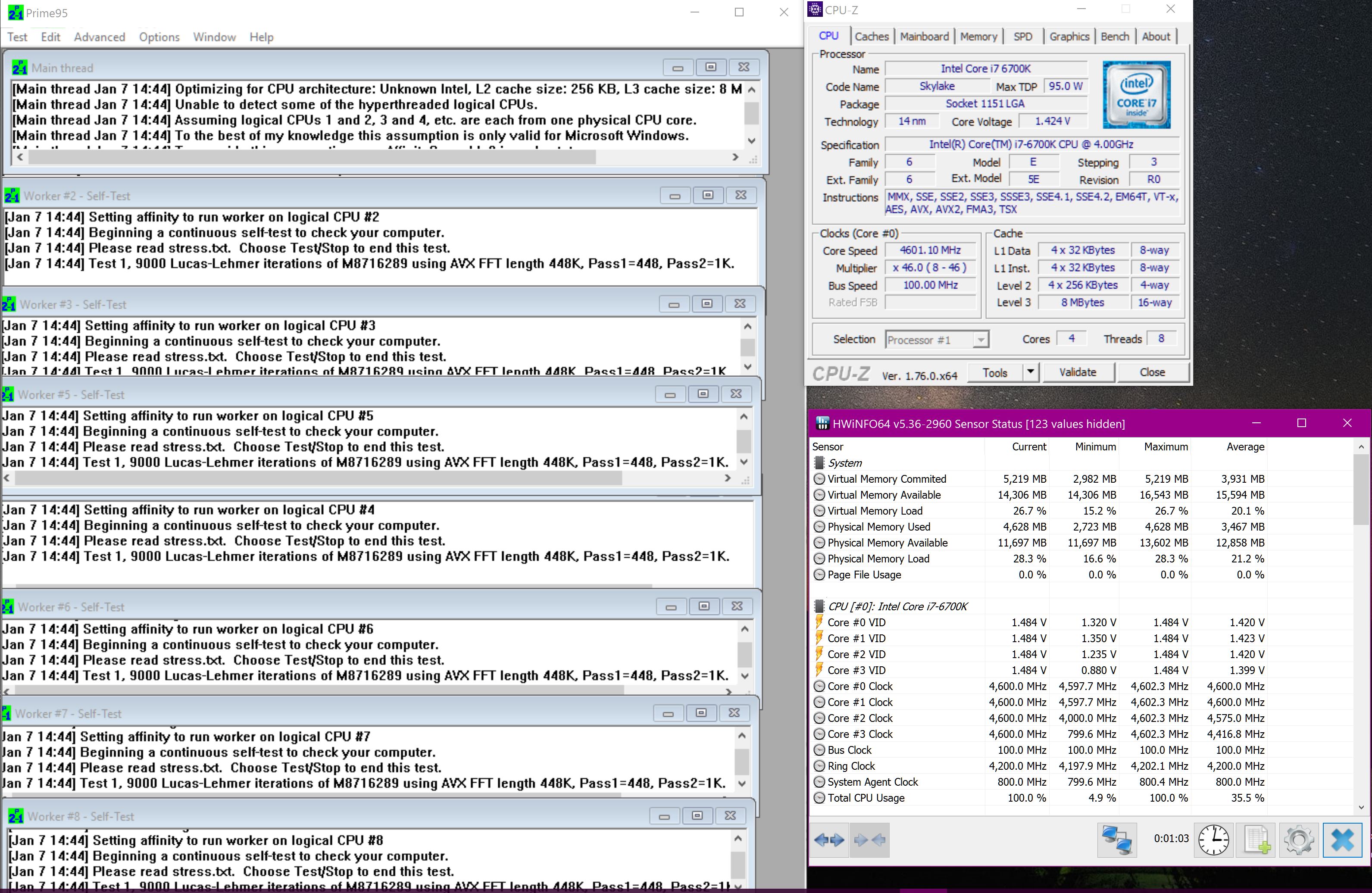Open the Mainboard tab in CPU-Z
This screenshot has width=1372, height=893.
point(924,36)
